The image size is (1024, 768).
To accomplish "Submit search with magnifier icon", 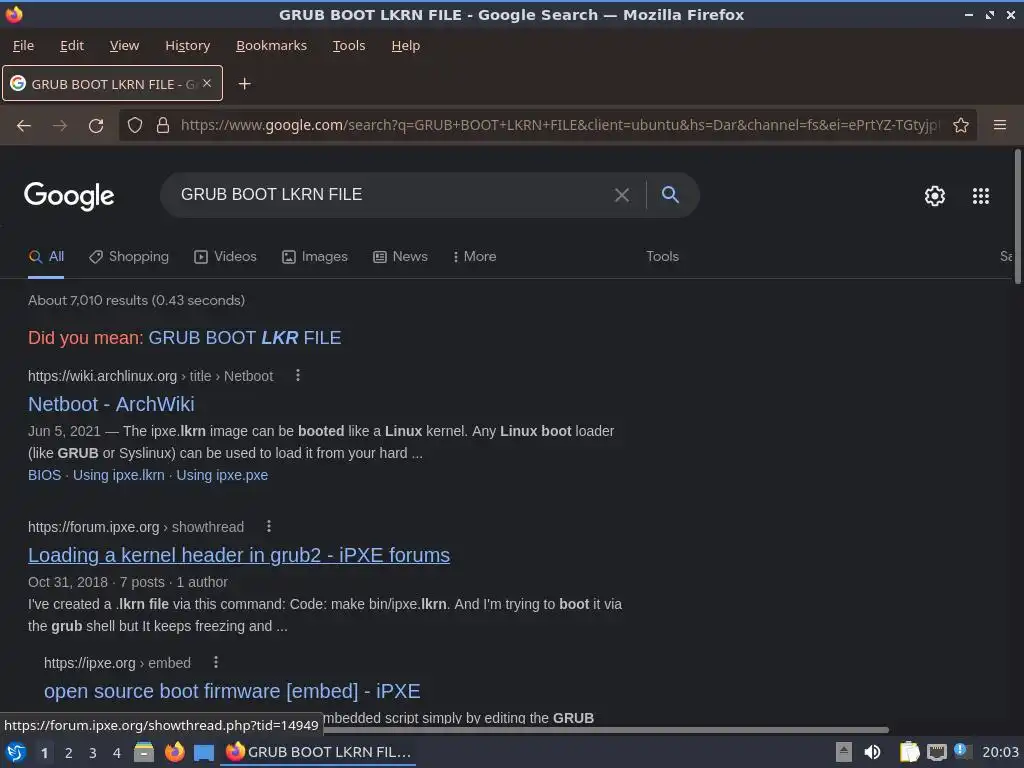I will pos(670,194).
